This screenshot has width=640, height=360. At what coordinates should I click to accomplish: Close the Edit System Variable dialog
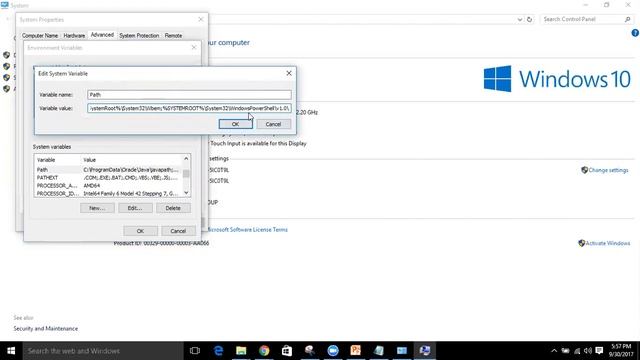(289, 73)
